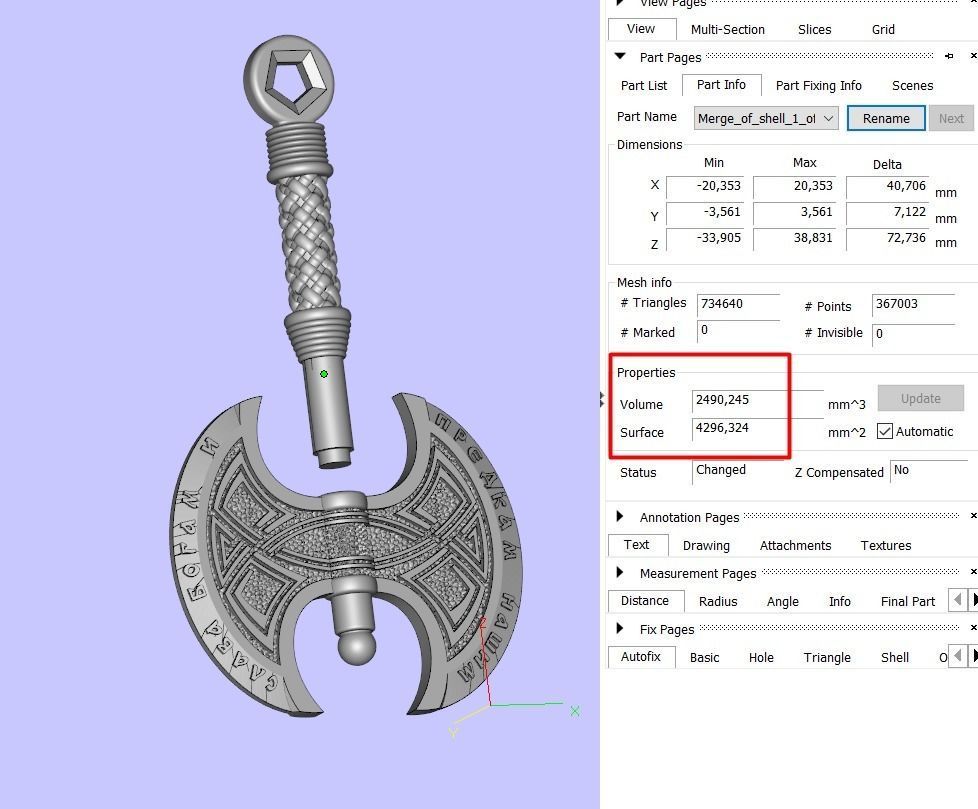Click the green point on axe handle
Viewport: 978px width, 809px height.
point(324,374)
